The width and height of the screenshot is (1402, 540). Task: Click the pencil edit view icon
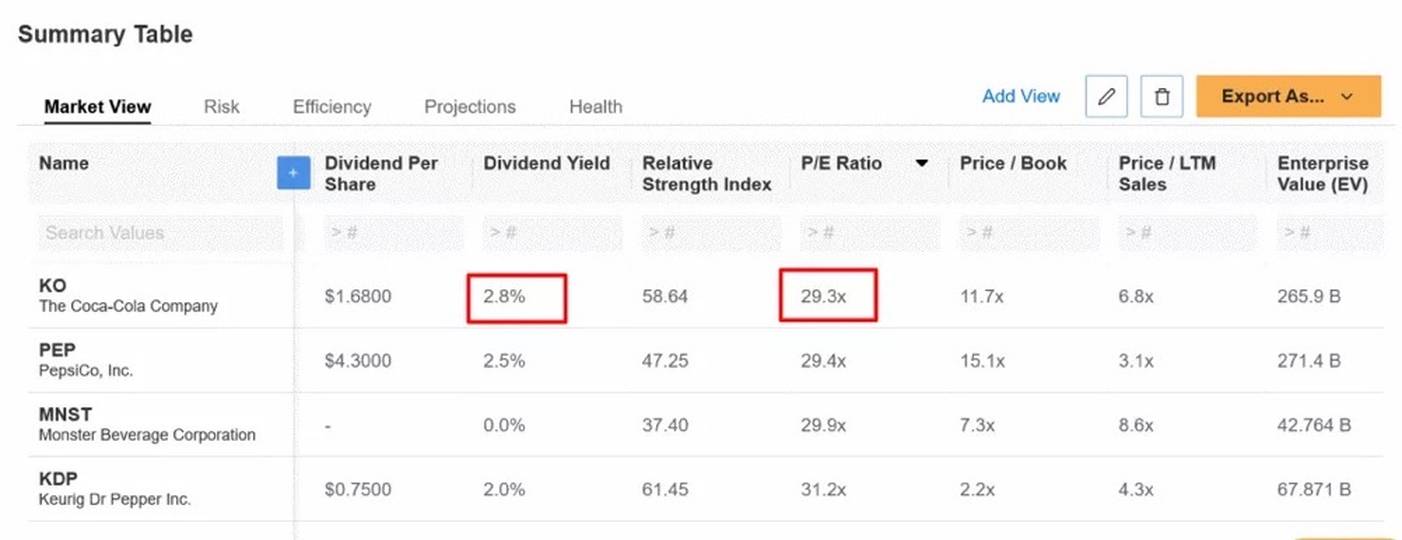(x=1106, y=97)
